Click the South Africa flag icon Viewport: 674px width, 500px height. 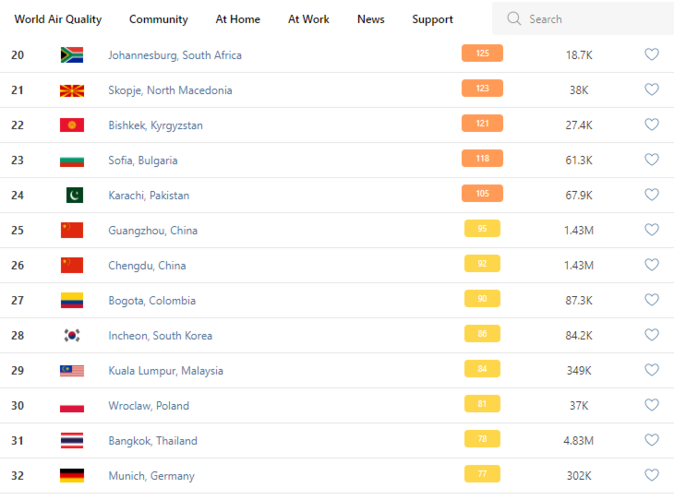click(72, 55)
